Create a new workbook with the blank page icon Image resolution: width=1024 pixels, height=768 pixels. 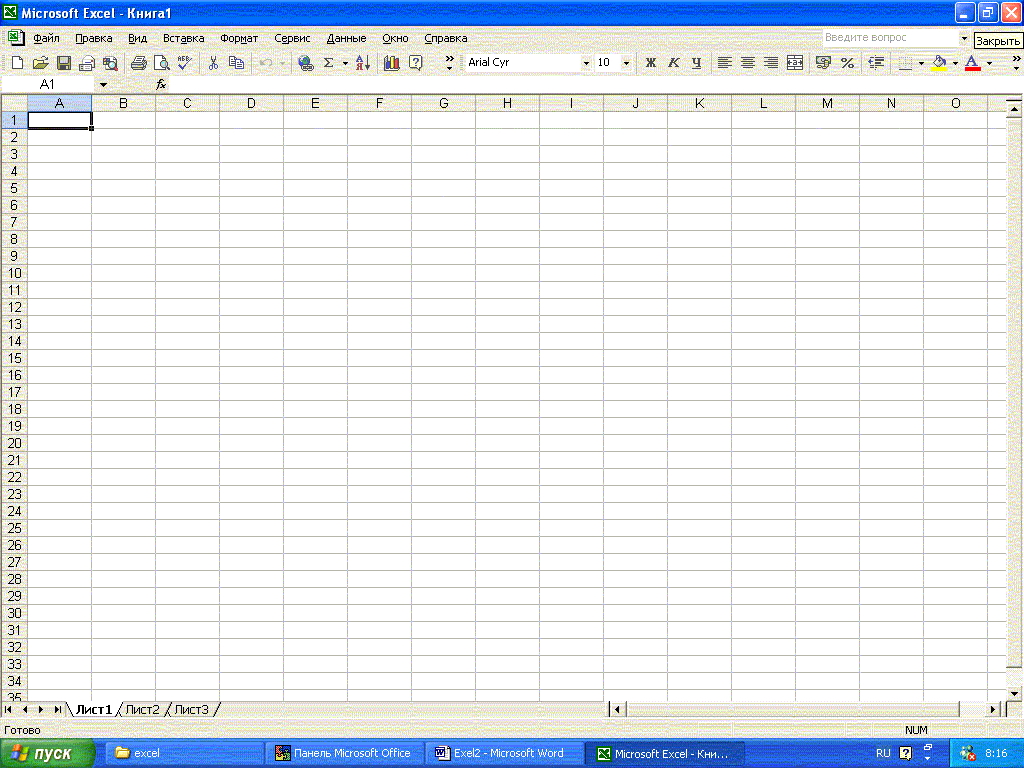click(x=18, y=63)
